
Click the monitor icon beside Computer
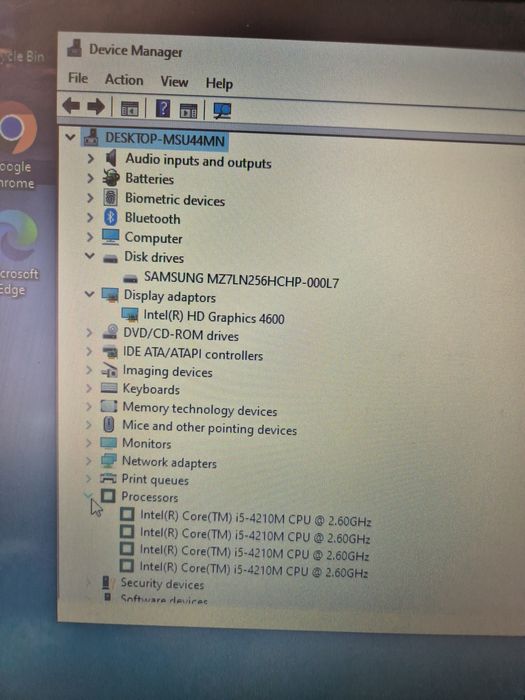point(110,237)
